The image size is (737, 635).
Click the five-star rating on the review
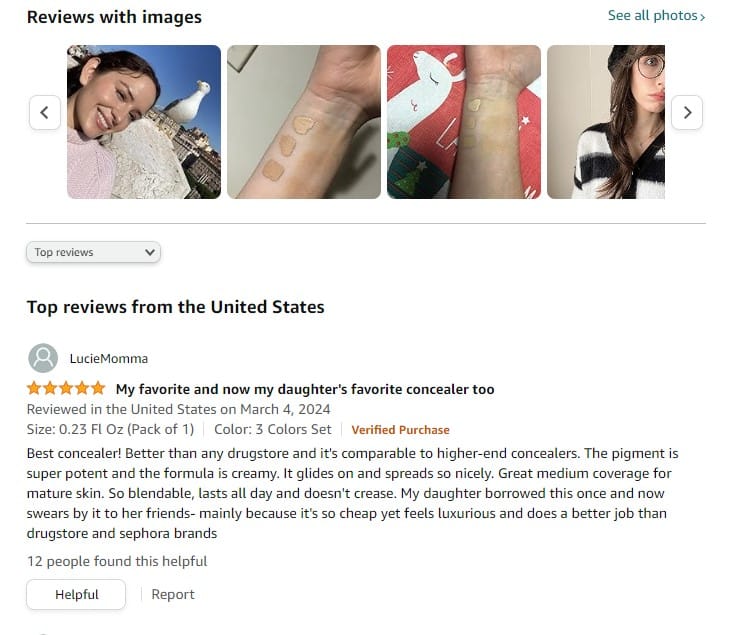tap(66, 389)
